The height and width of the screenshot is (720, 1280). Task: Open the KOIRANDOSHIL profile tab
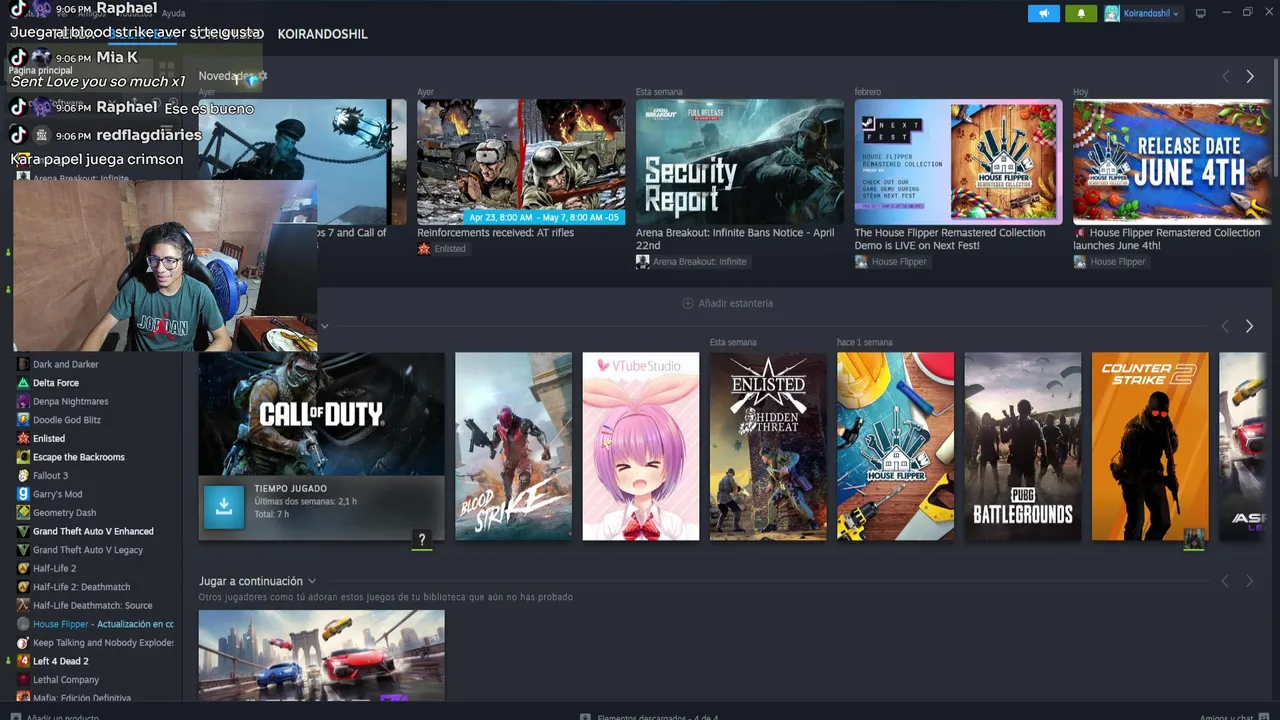click(x=322, y=34)
